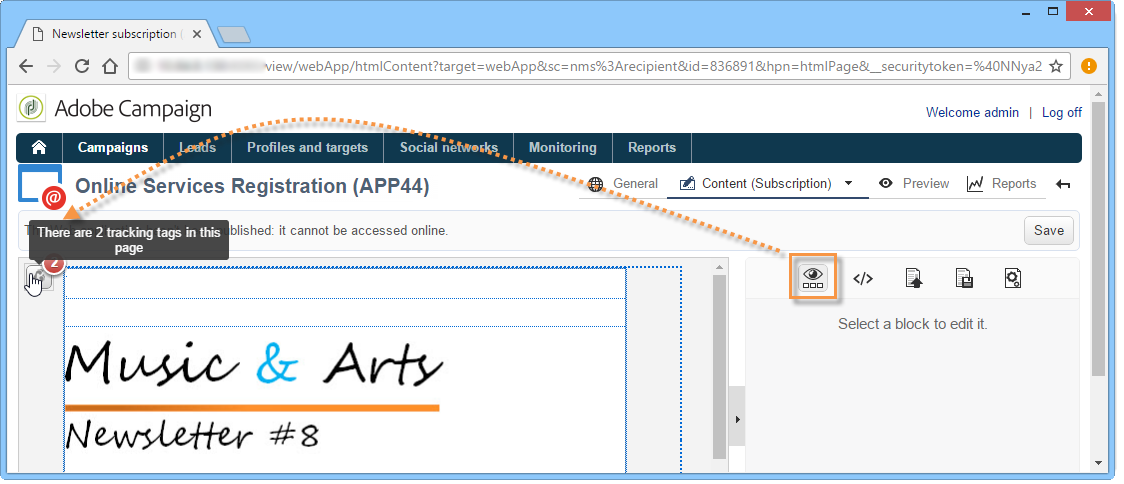1124x484 pixels.
Task: Open the Social networks menu
Action: [x=449, y=148]
